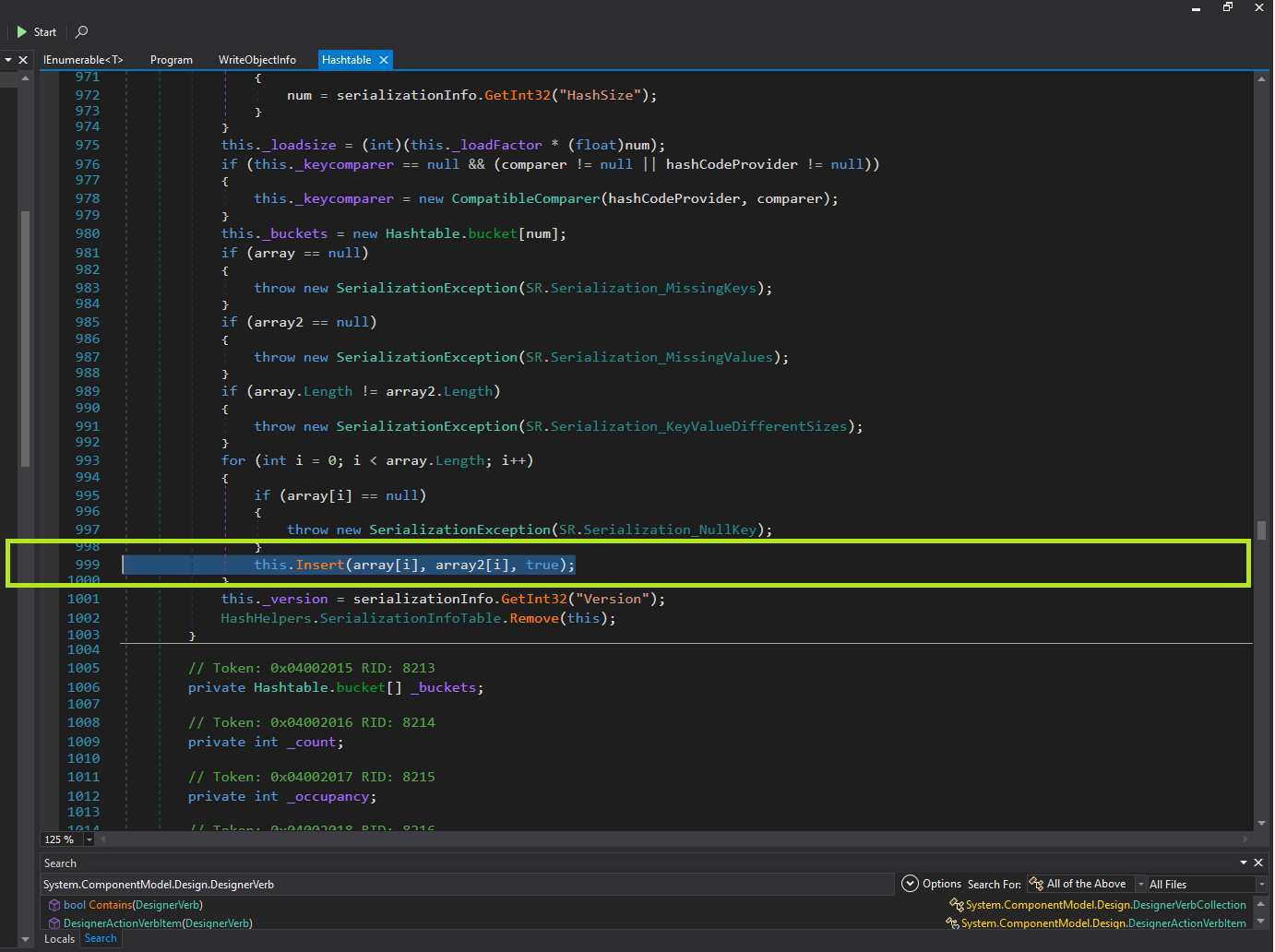
Task: Click the code editor vertical scrollbar thumb
Action: click(x=1261, y=530)
